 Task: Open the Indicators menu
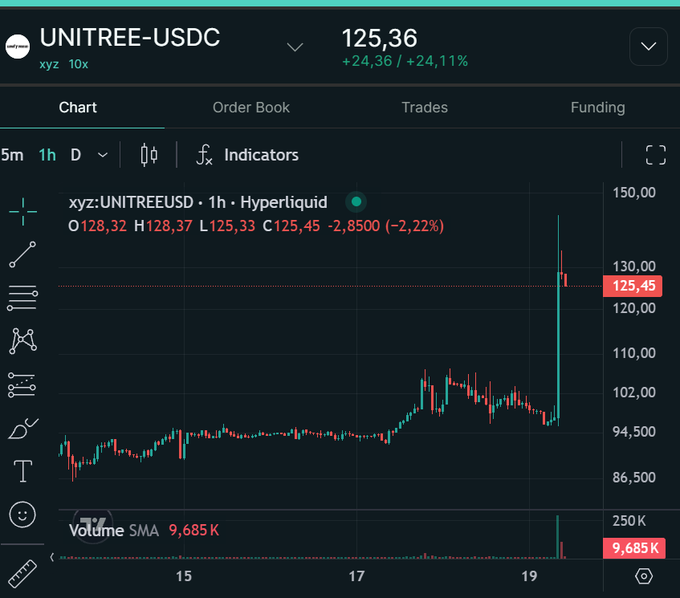[261, 155]
